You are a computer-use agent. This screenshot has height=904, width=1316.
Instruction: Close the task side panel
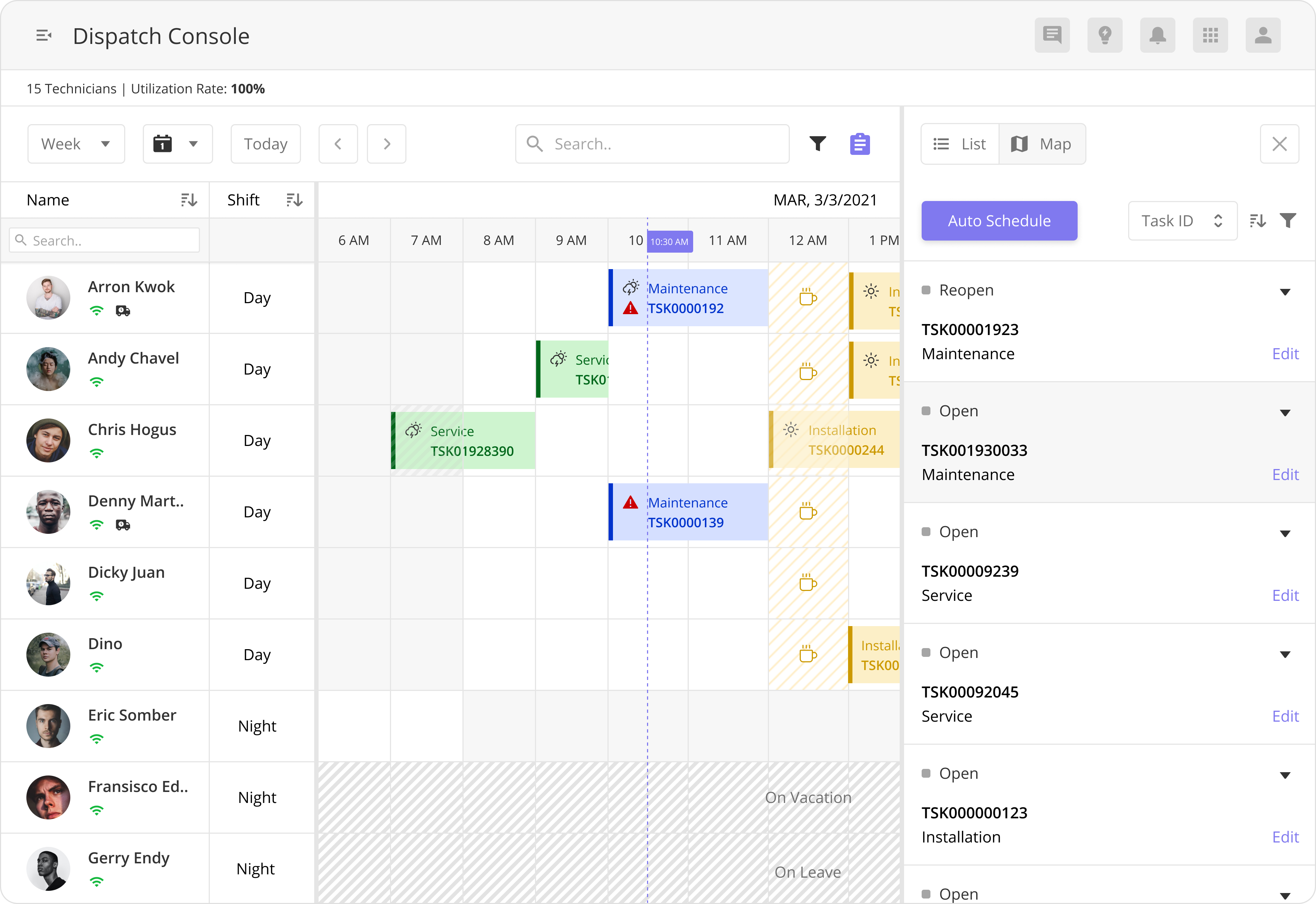pyautogui.click(x=1280, y=144)
